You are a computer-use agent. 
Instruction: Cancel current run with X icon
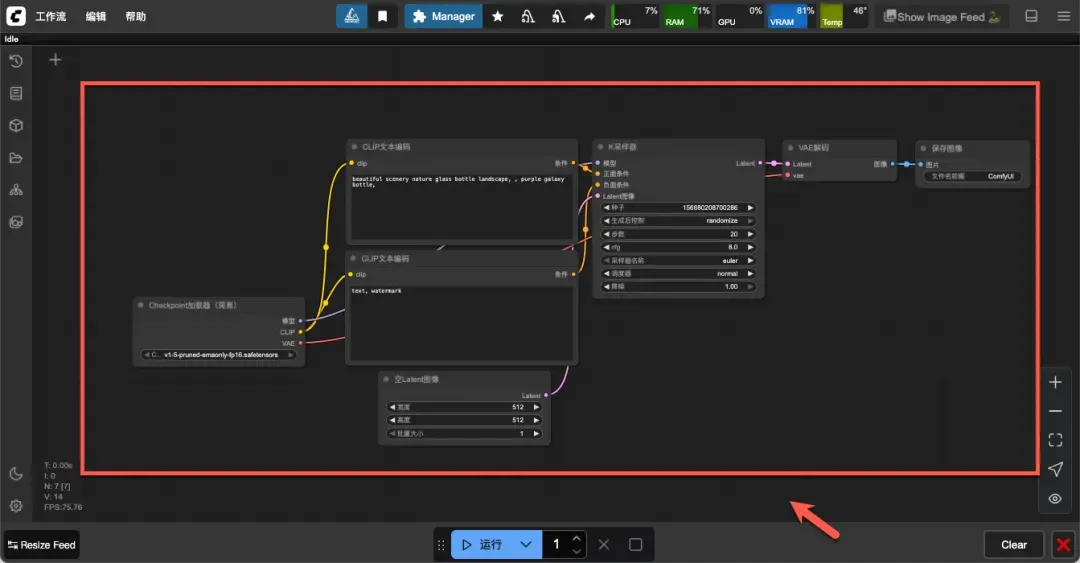pyautogui.click(x=603, y=544)
